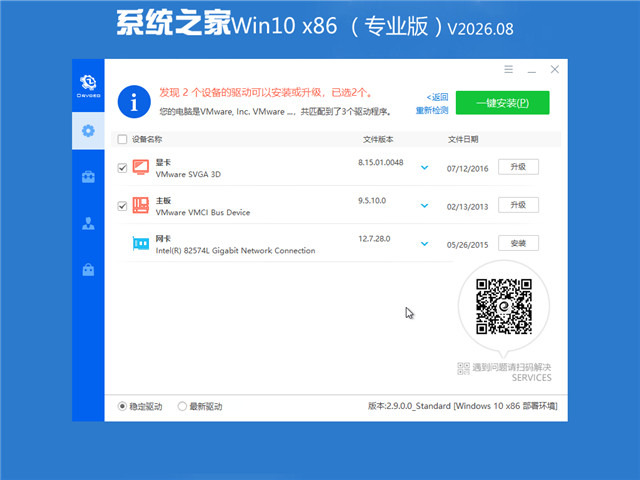The height and width of the screenshot is (480, 640).
Task: Minimize the driver window
Action: tap(531, 70)
